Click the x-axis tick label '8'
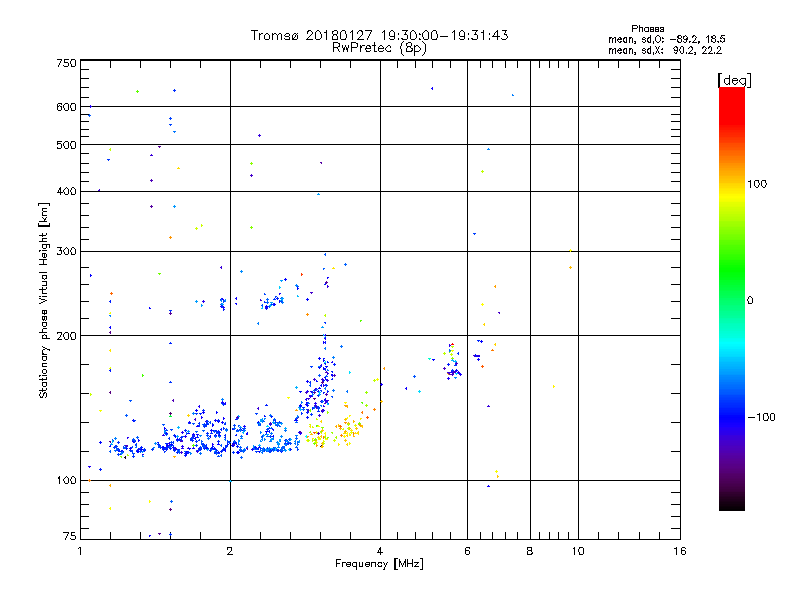 (530, 551)
